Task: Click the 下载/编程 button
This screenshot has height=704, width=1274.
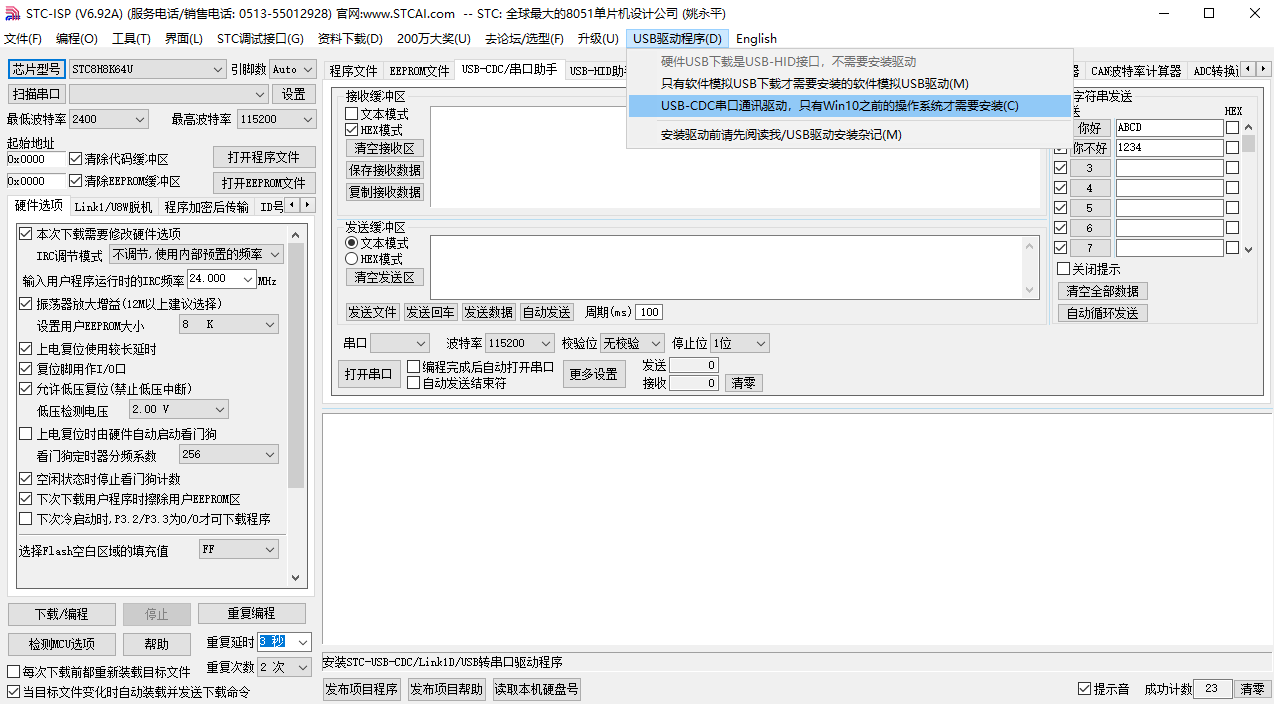Action: (62, 614)
